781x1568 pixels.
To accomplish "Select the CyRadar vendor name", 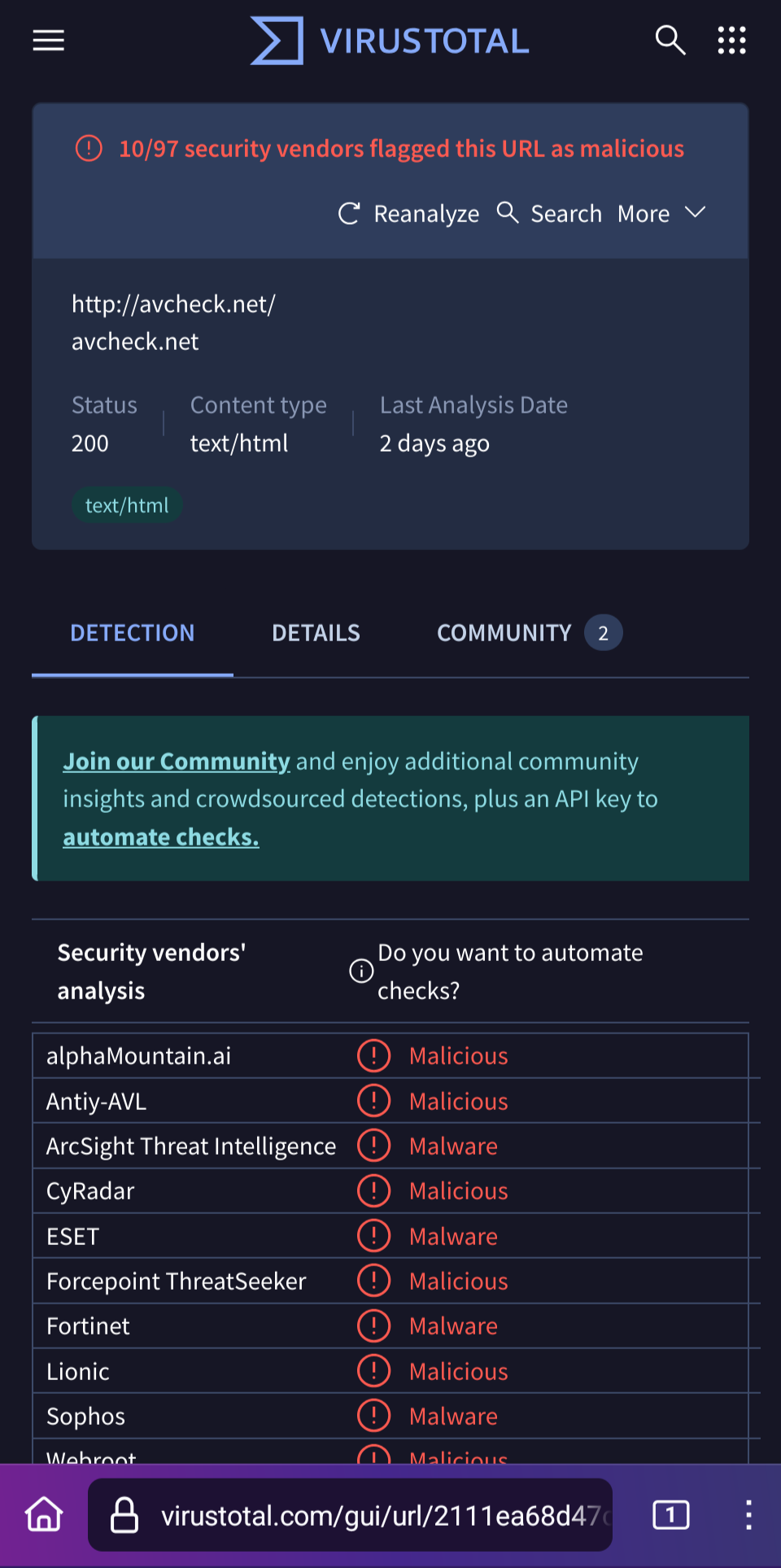I will click(90, 1191).
